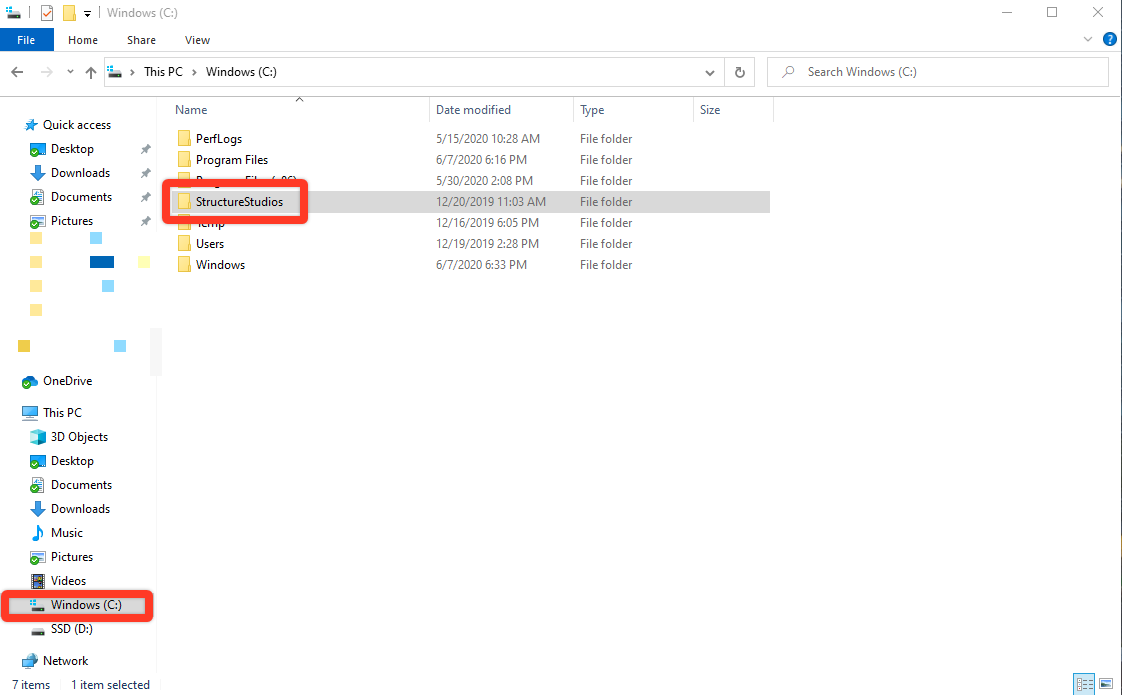Click This PC in the breadcrumb path
The image size is (1122, 695).
pos(163,71)
